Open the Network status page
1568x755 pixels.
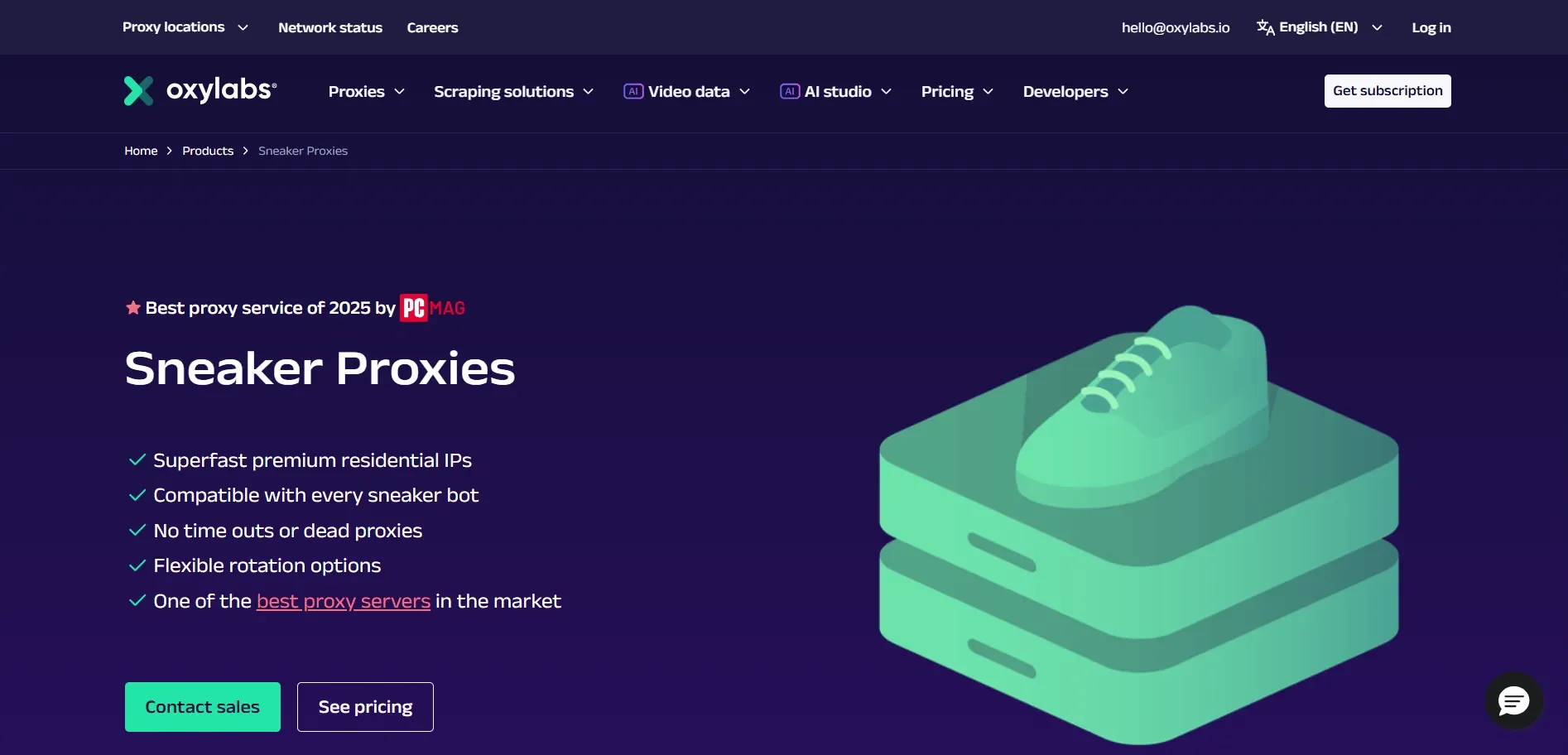tap(330, 27)
